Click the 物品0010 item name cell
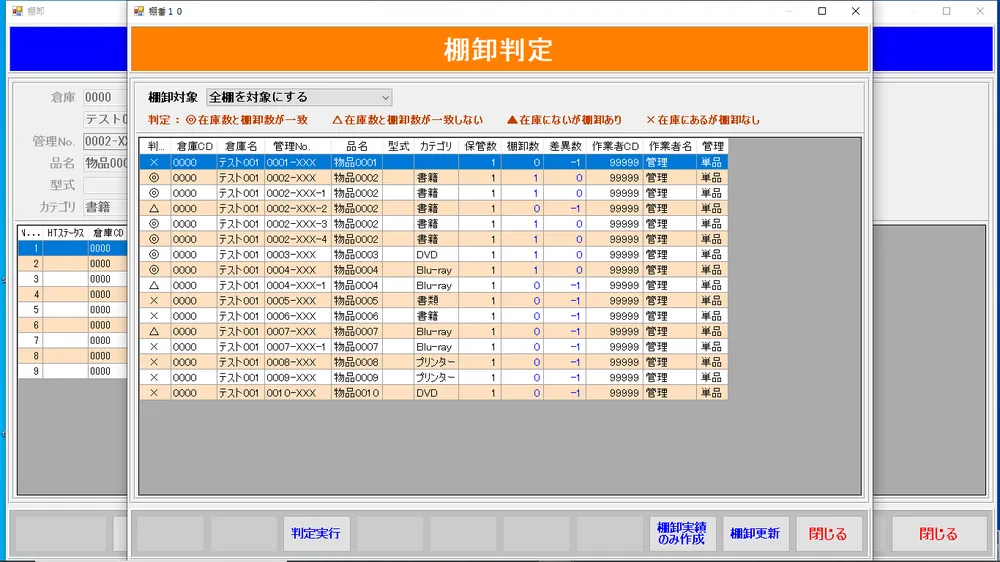 tap(357, 393)
